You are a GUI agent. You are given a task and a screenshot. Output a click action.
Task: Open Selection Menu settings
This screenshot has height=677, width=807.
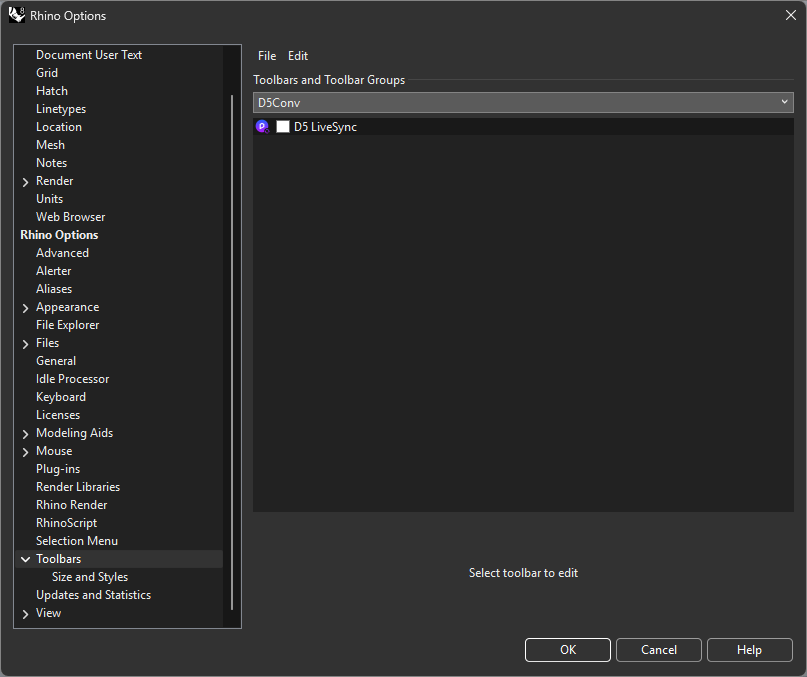click(77, 541)
